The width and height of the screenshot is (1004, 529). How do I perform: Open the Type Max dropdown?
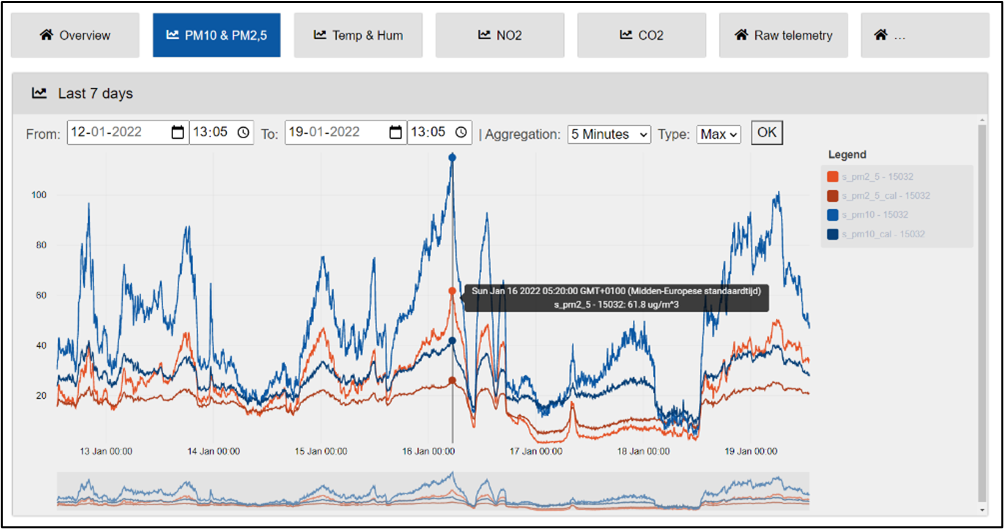tap(719, 134)
